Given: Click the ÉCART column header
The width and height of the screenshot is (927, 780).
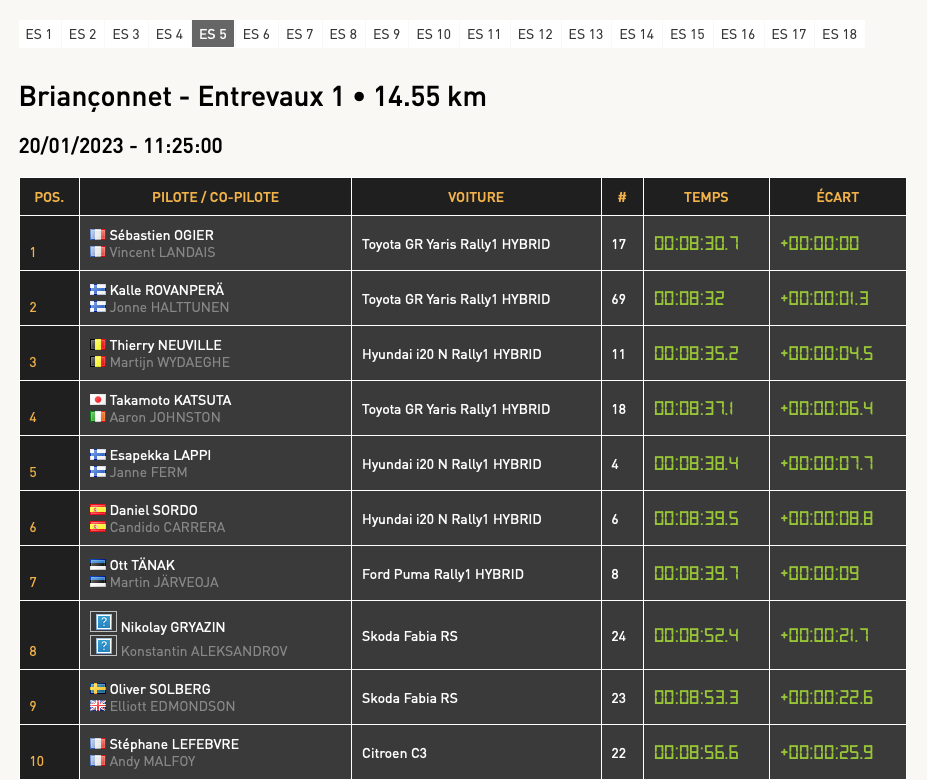Looking at the screenshot, I should (838, 197).
